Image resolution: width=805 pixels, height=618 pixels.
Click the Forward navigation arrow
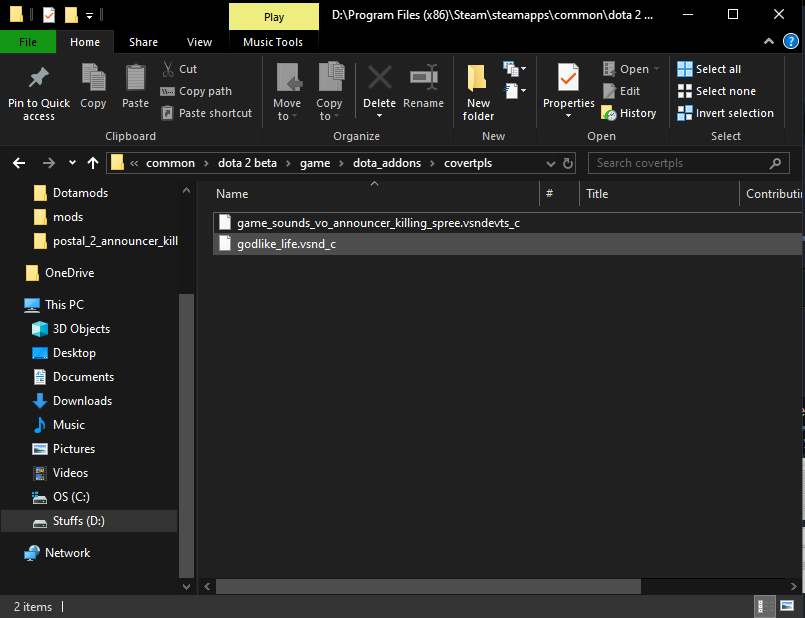tap(49, 163)
